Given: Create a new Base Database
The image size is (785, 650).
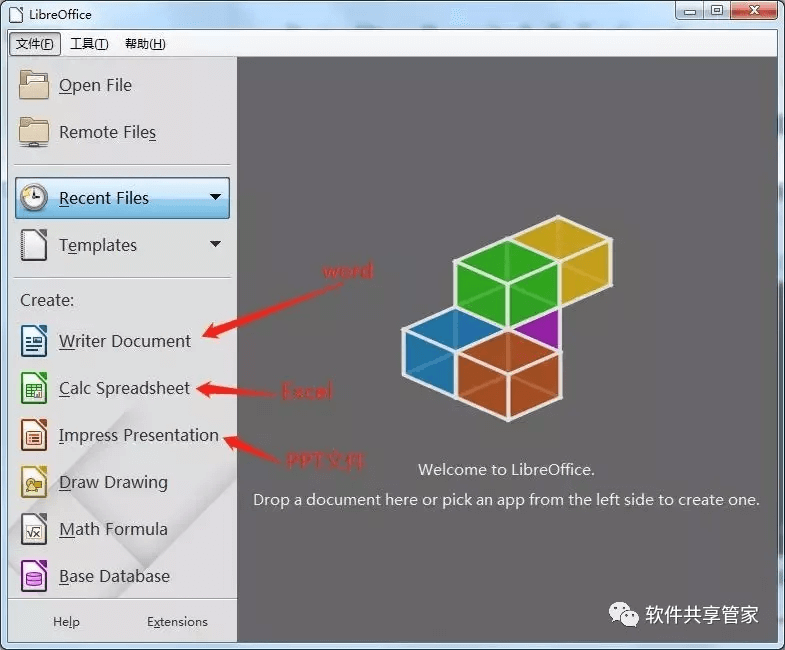Looking at the screenshot, I should (x=96, y=576).
